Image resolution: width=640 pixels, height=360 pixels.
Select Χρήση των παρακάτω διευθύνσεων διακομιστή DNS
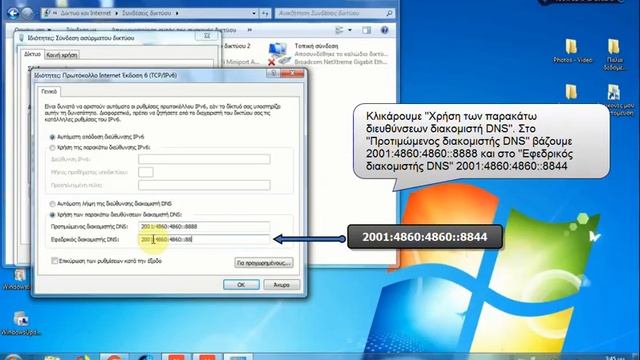[52, 214]
